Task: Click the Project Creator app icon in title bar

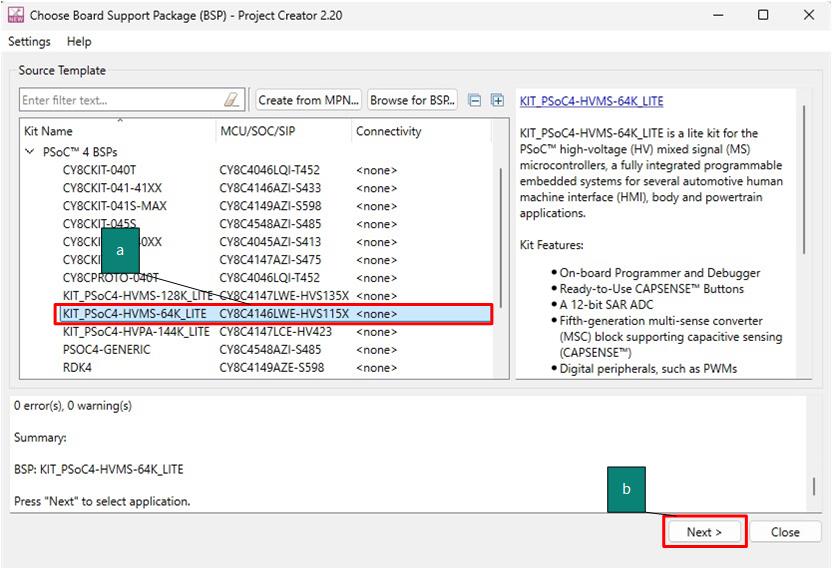Action: click(15, 15)
